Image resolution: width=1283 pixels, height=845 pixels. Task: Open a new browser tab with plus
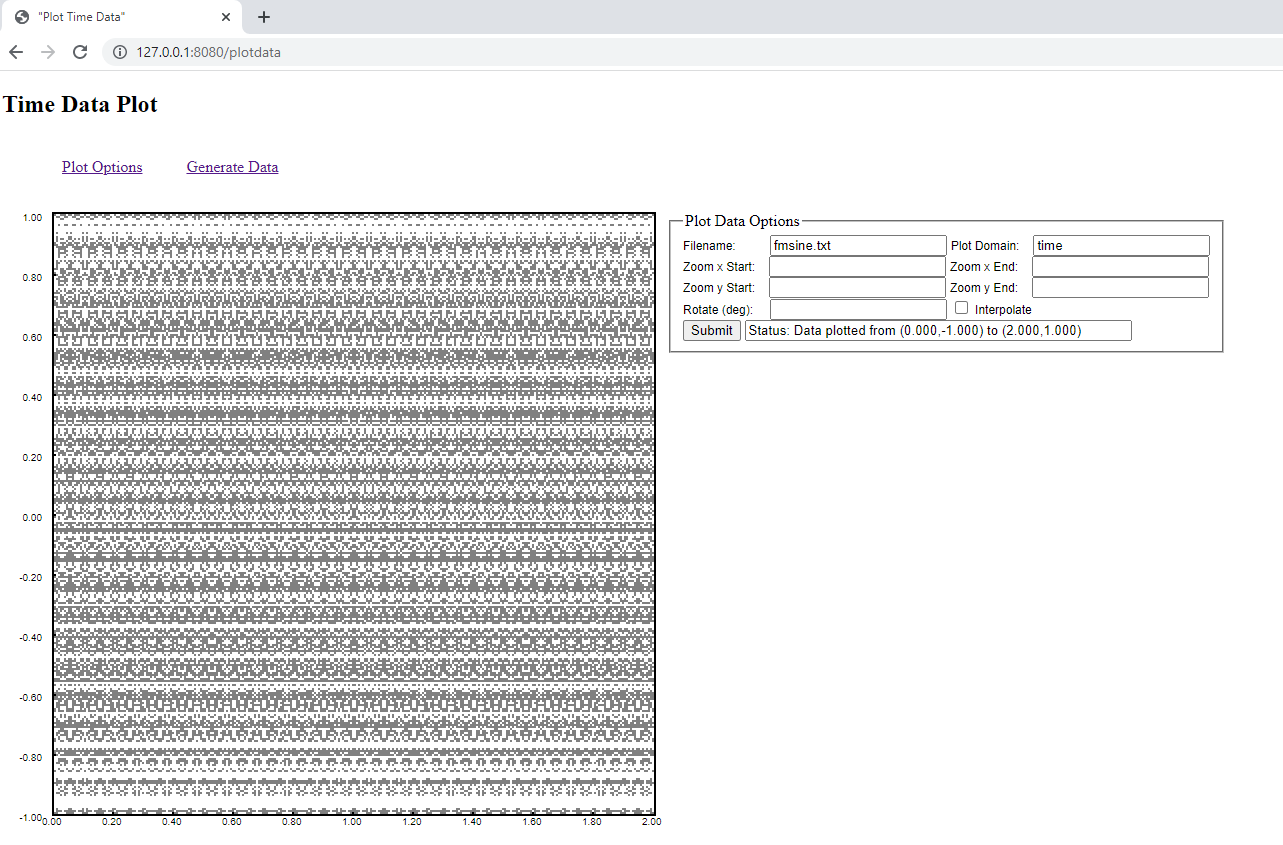(x=264, y=17)
